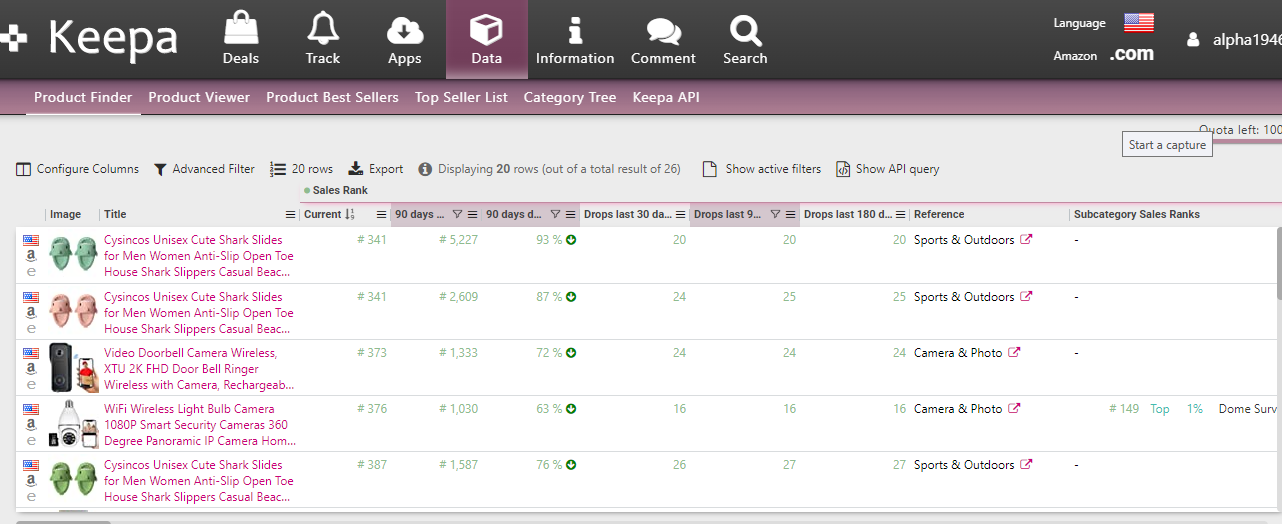Open the pink Shark Slides title in # 2,609 row
Image resolution: width=1282 pixels, height=524 pixels.
(x=199, y=313)
